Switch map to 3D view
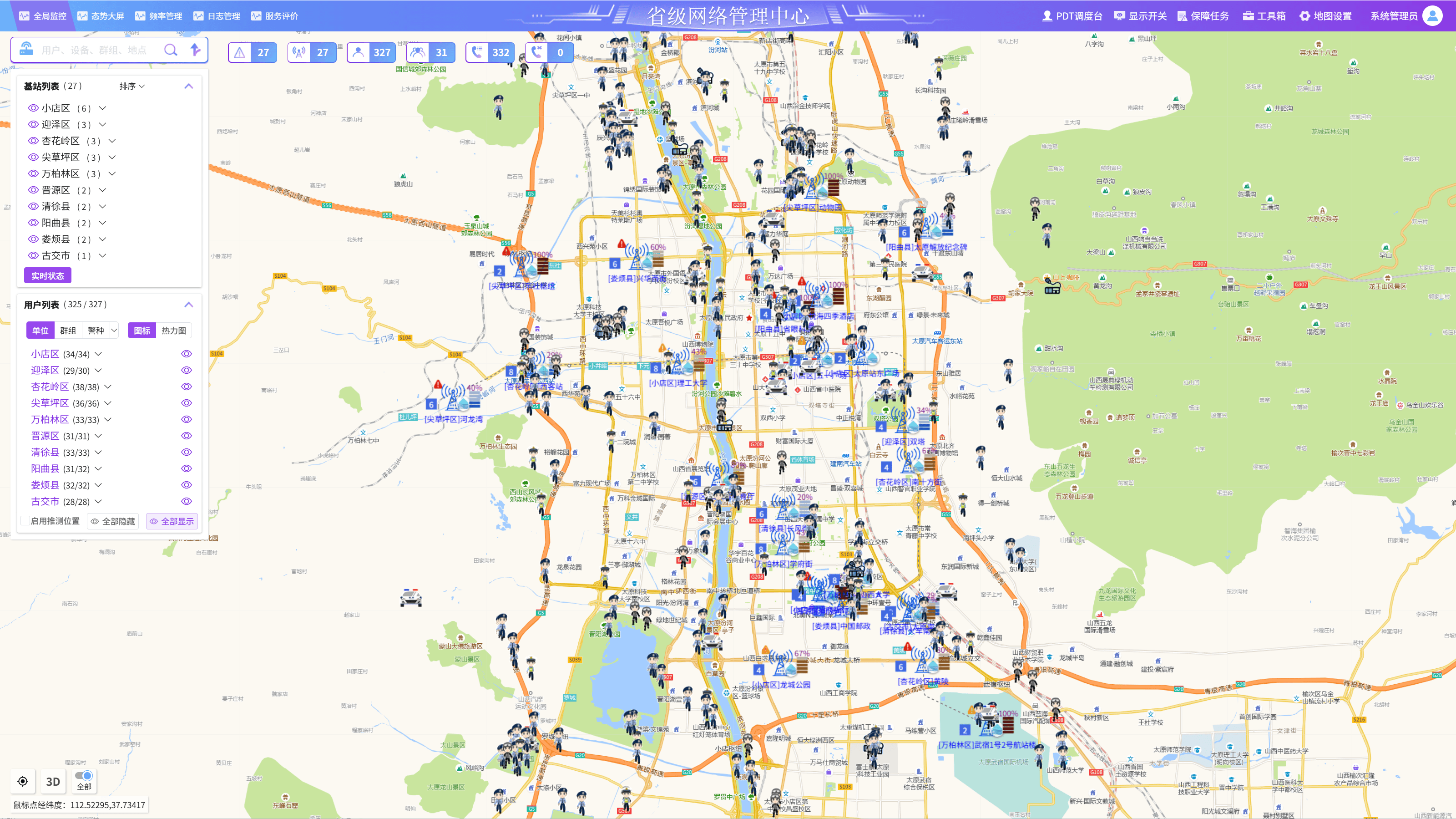The width and height of the screenshot is (1456, 819). 53,781
